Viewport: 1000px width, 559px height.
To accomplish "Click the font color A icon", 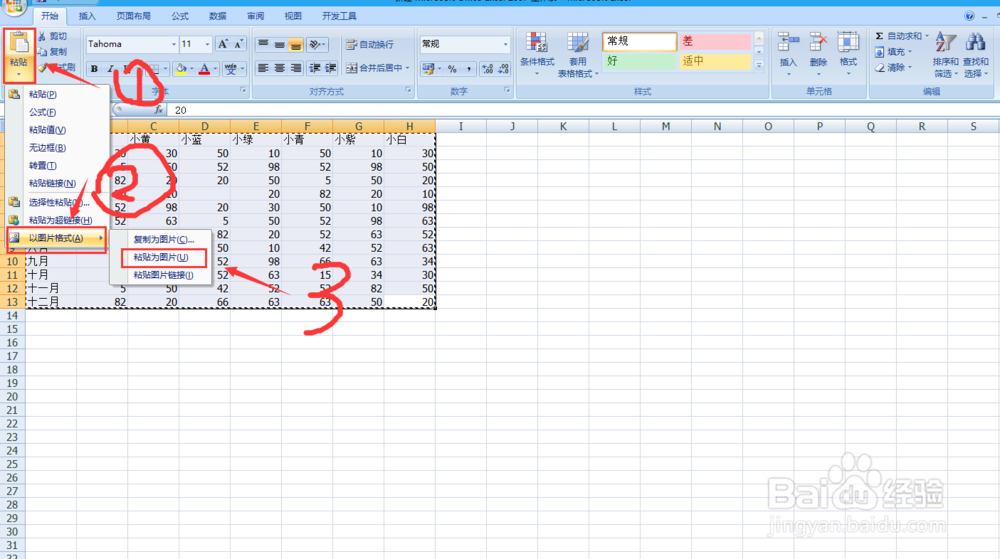I will tap(204, 68).
